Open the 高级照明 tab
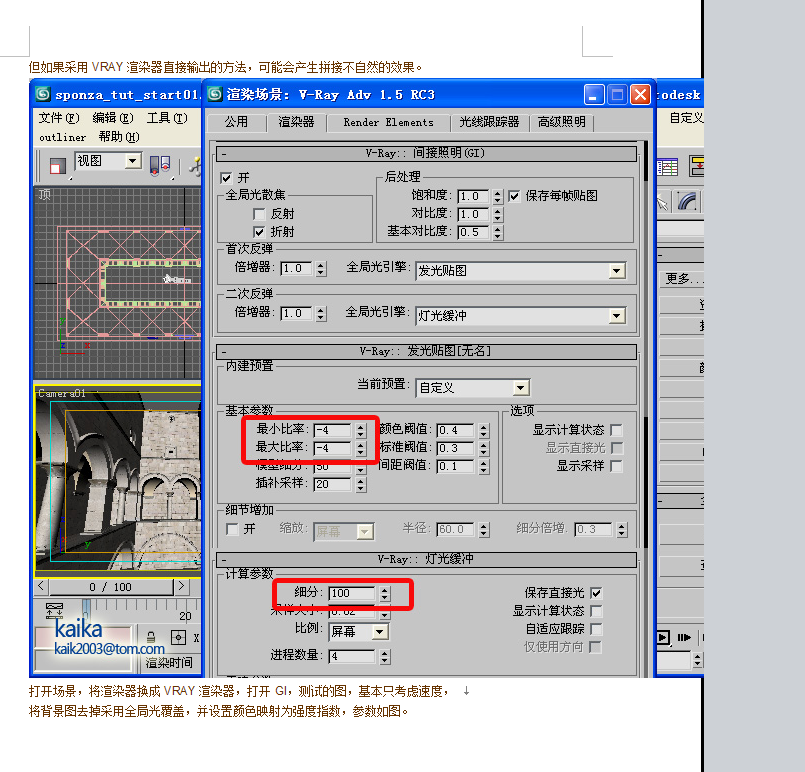The height and width of the screenshot is (772, 805). 562,122
